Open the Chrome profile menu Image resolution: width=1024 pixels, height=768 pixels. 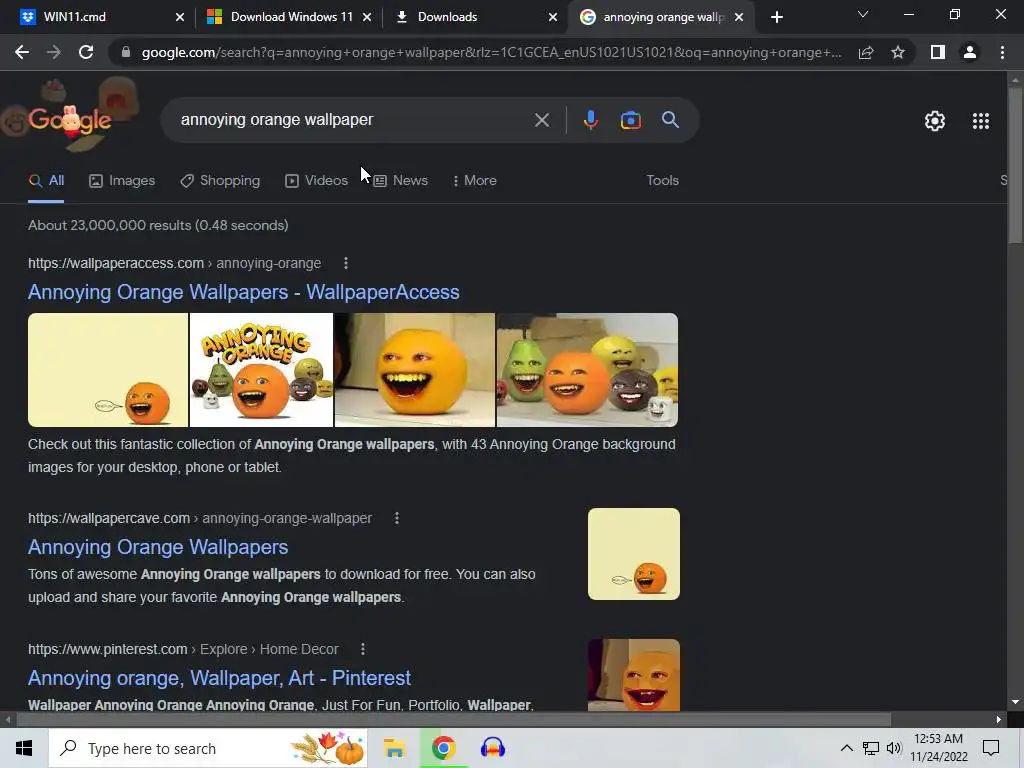coord(970,52)
